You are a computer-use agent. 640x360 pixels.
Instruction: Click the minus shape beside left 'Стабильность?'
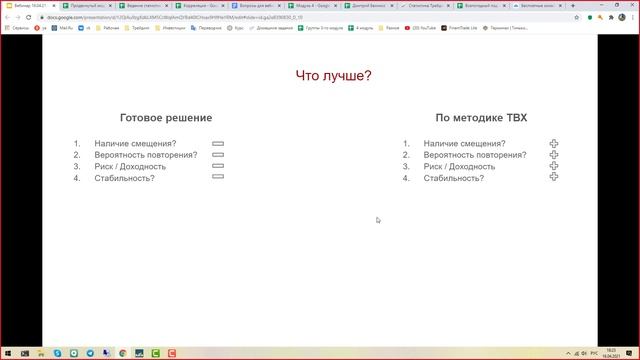pyautogui.click(x=218, y=177)
